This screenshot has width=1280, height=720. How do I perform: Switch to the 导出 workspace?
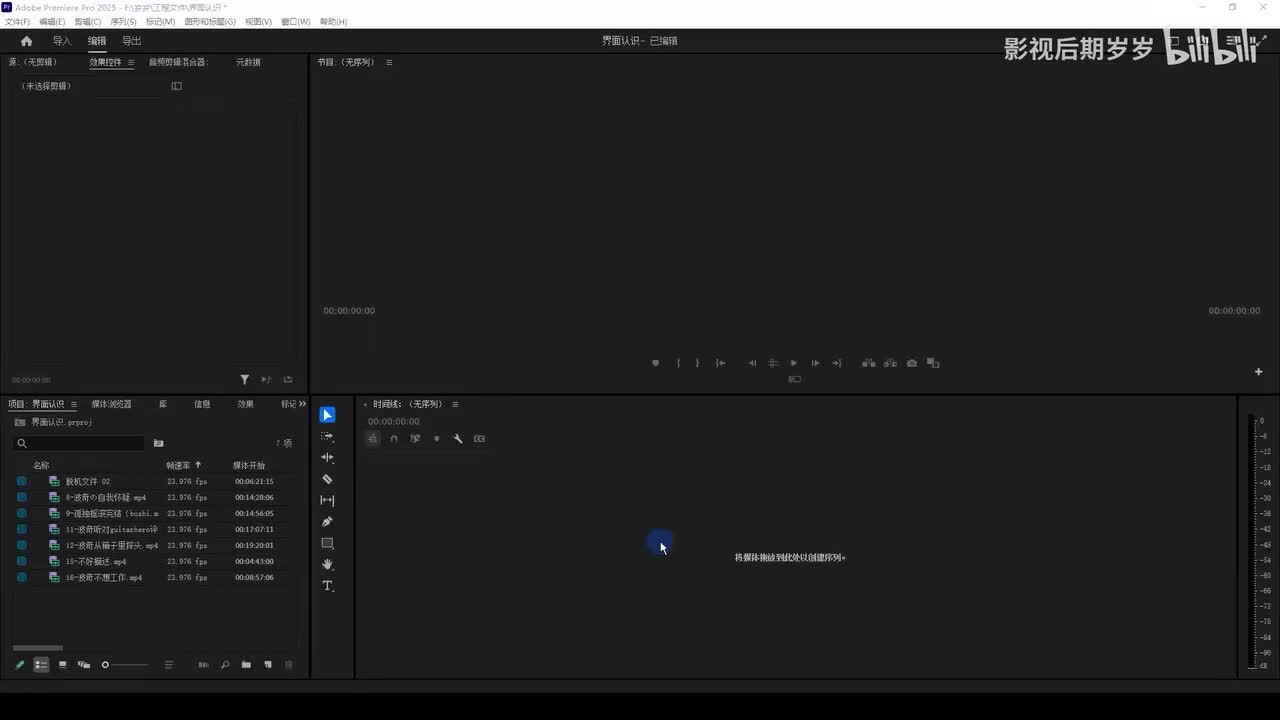point(132,41)
